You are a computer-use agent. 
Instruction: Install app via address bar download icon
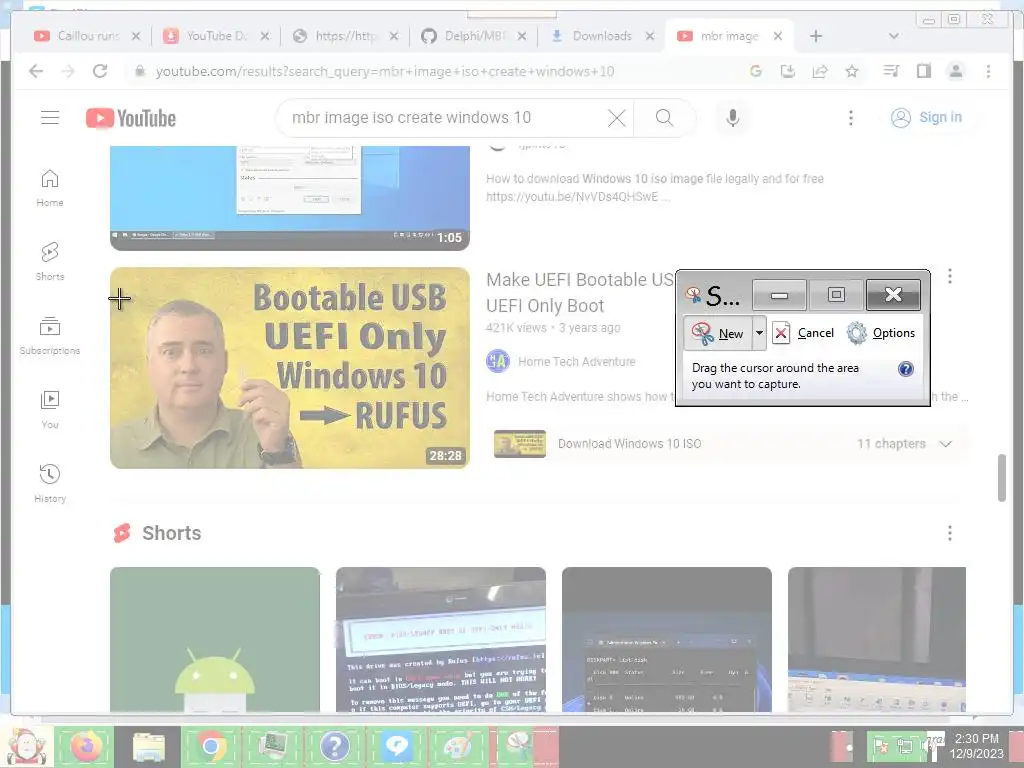(x=788, y=71)
